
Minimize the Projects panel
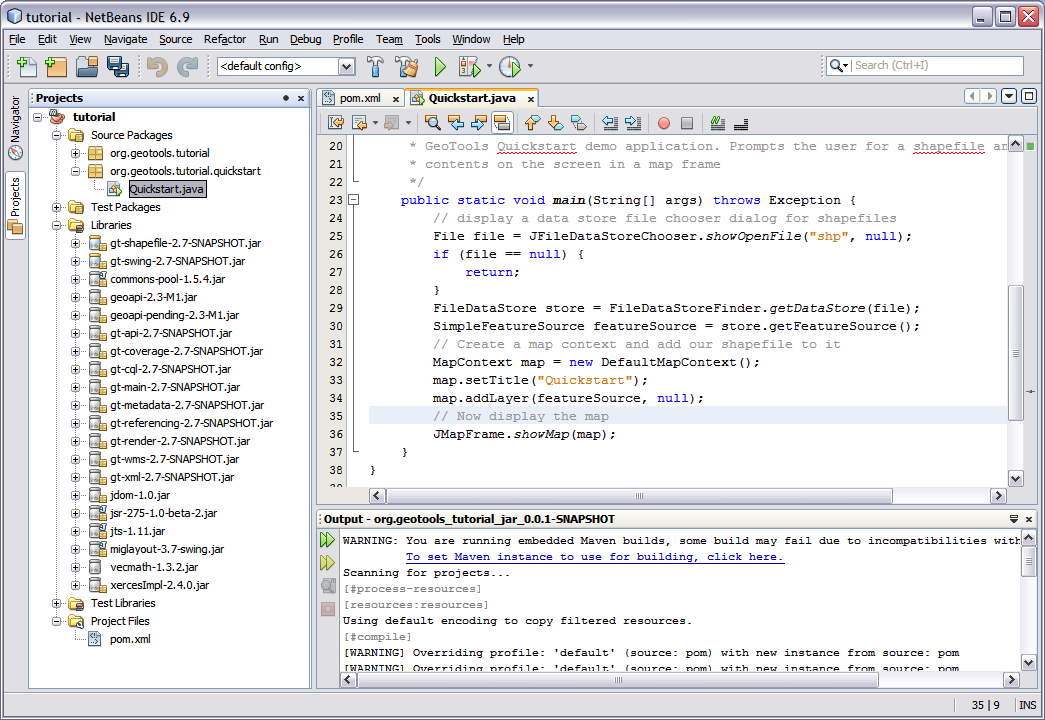286,98
